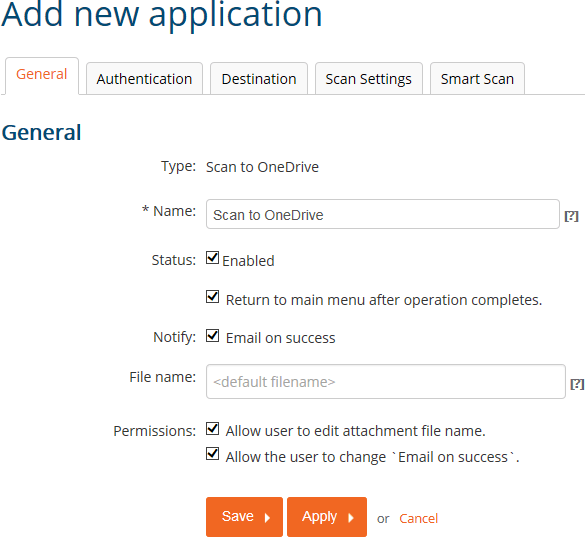This screenshot has width=585, height=537.
Task: Click the 'File name:' label
Action: click(163, 377)
